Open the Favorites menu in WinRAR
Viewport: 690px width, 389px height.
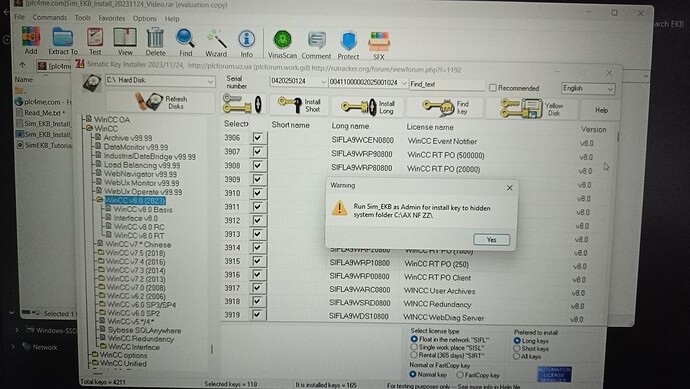[112, 18]
